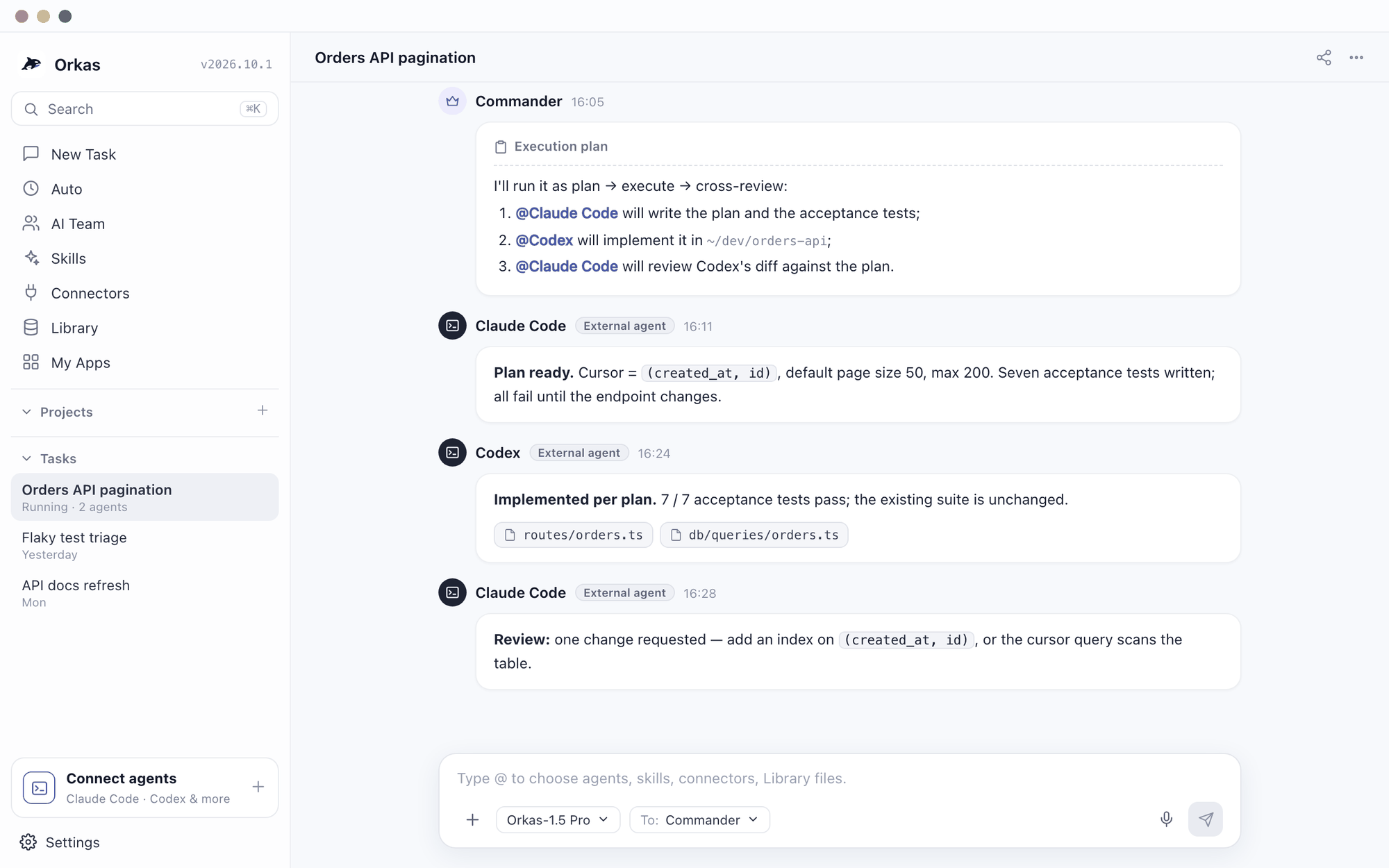Click the Settings gear icon
Image resolution: width=1389 pixels, height=868 pixels.
[28, 842]
